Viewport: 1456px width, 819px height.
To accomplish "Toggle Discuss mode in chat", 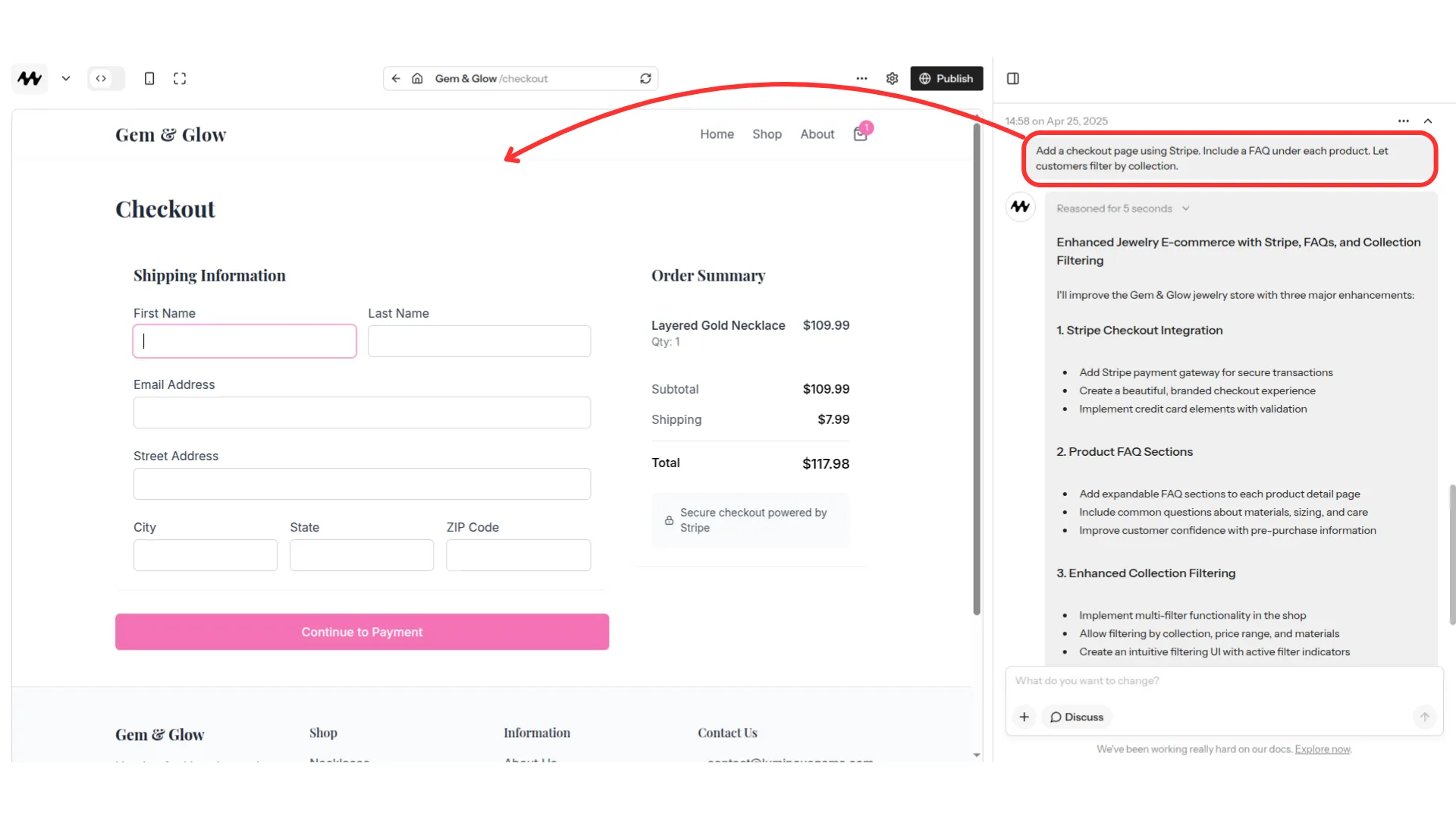I will point(1076,717).
